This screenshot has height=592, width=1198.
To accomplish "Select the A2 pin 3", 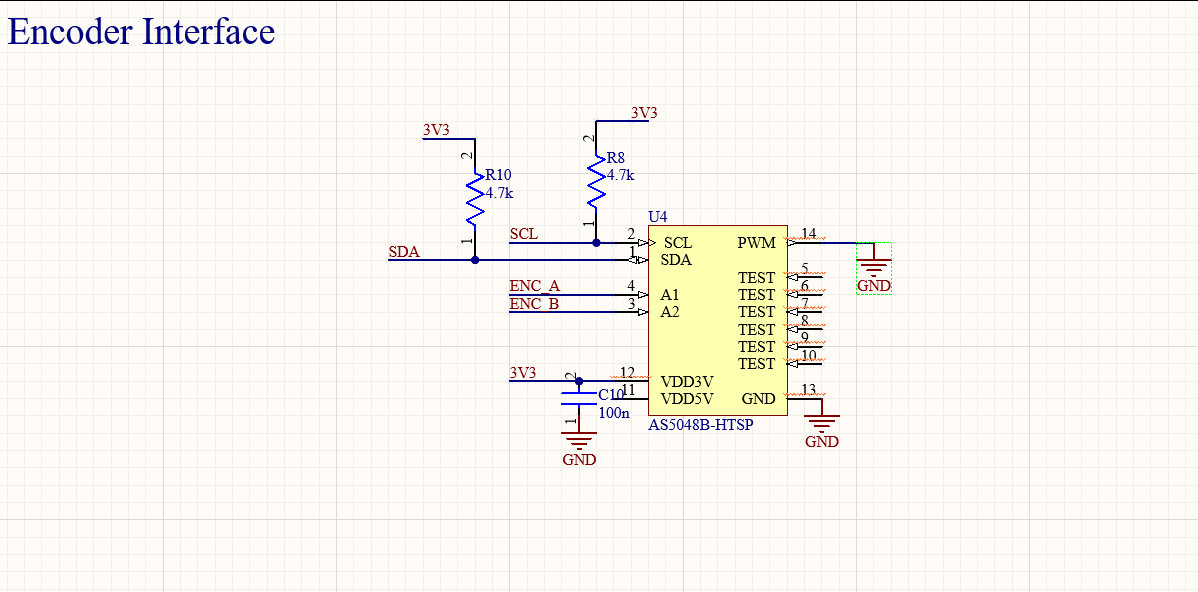I will [630, 311].
